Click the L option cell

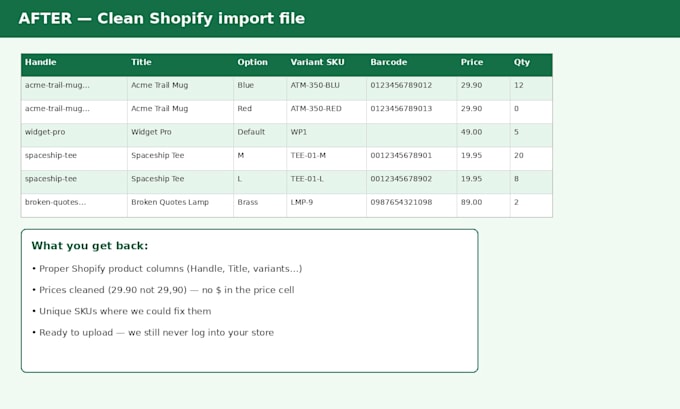(x=260, y=182)
